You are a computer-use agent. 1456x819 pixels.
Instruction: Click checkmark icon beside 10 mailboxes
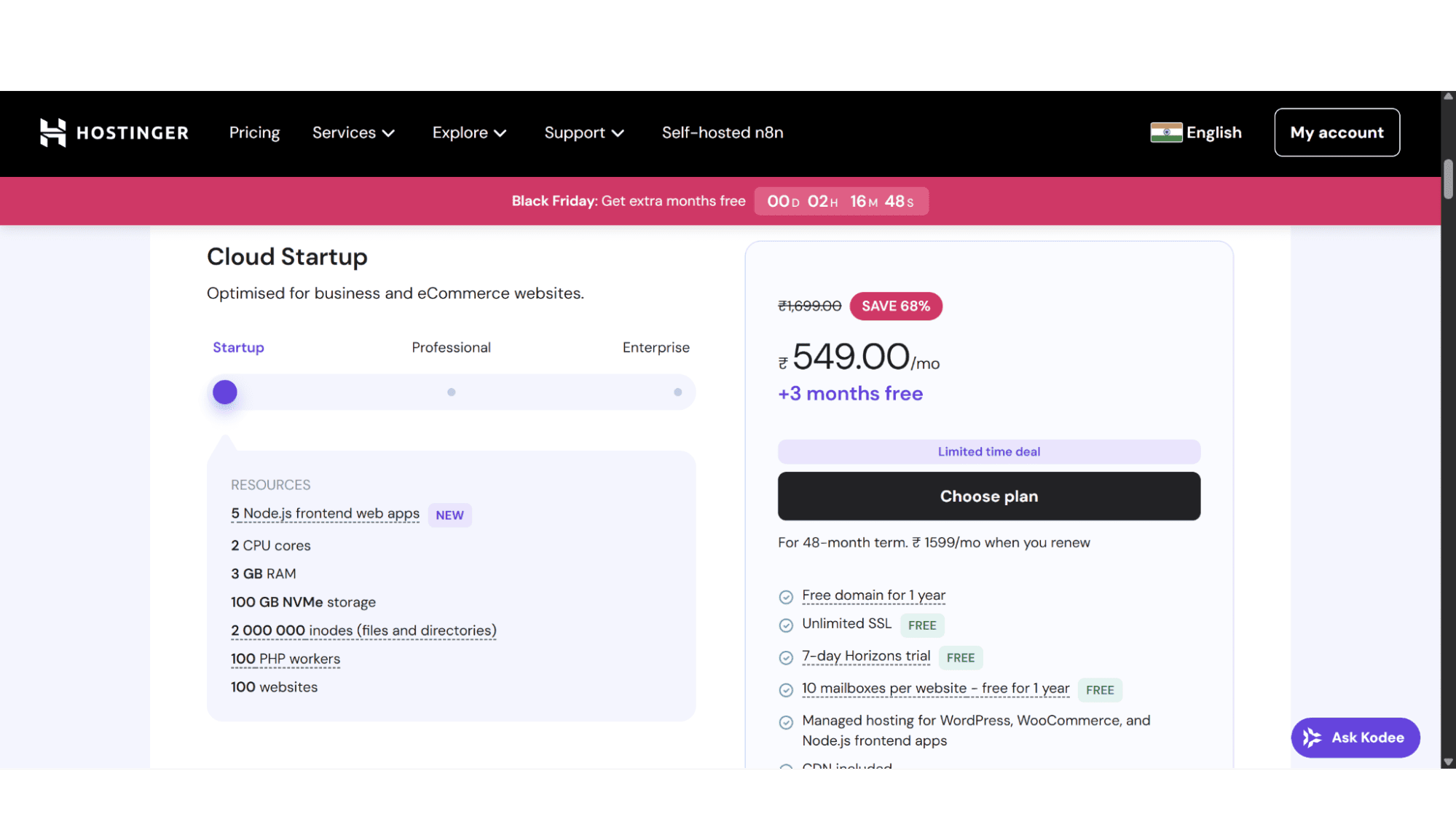coord(786,690)
